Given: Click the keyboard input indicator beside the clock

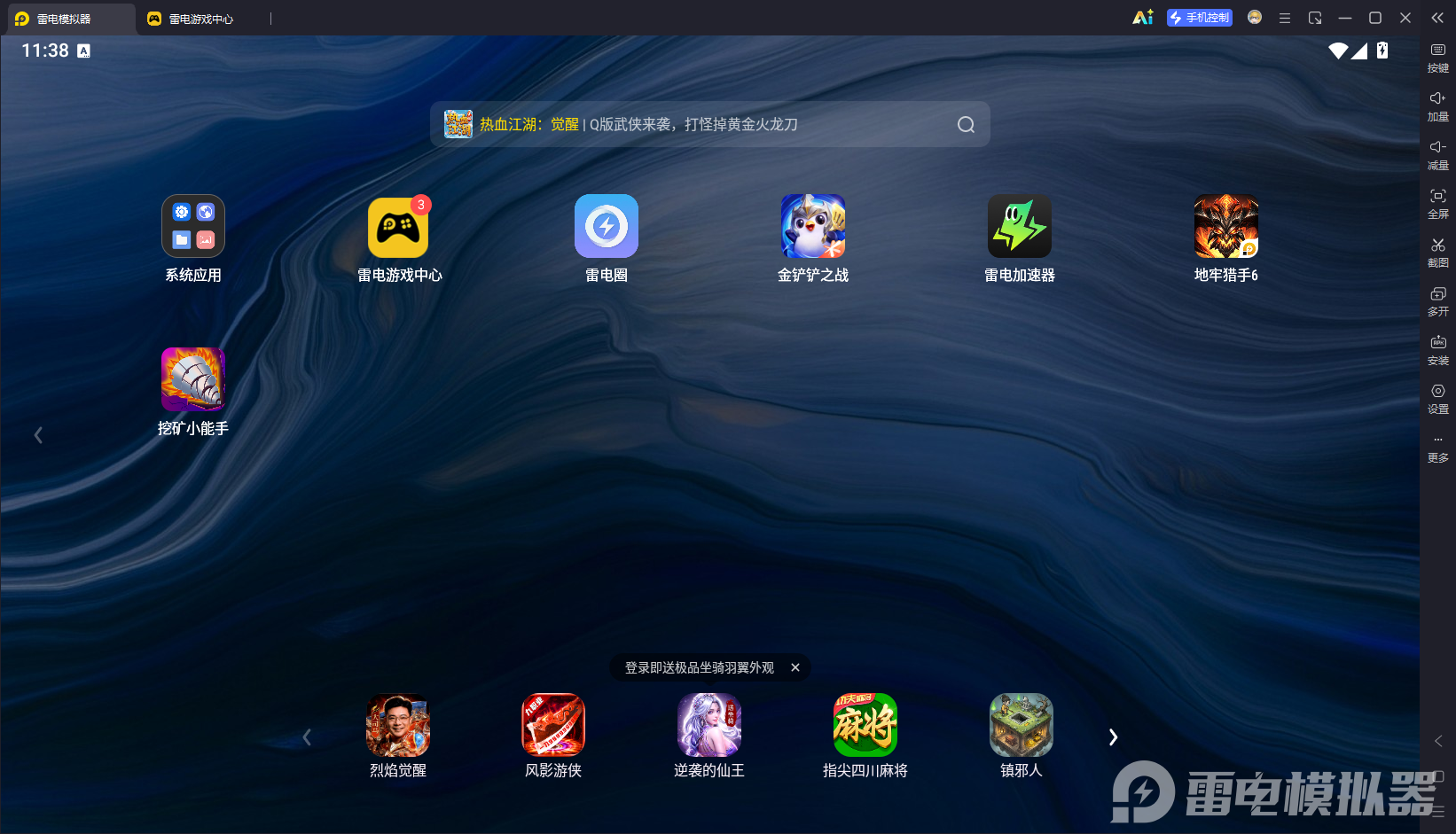Looking at the screenshot, I should point(83,51).
